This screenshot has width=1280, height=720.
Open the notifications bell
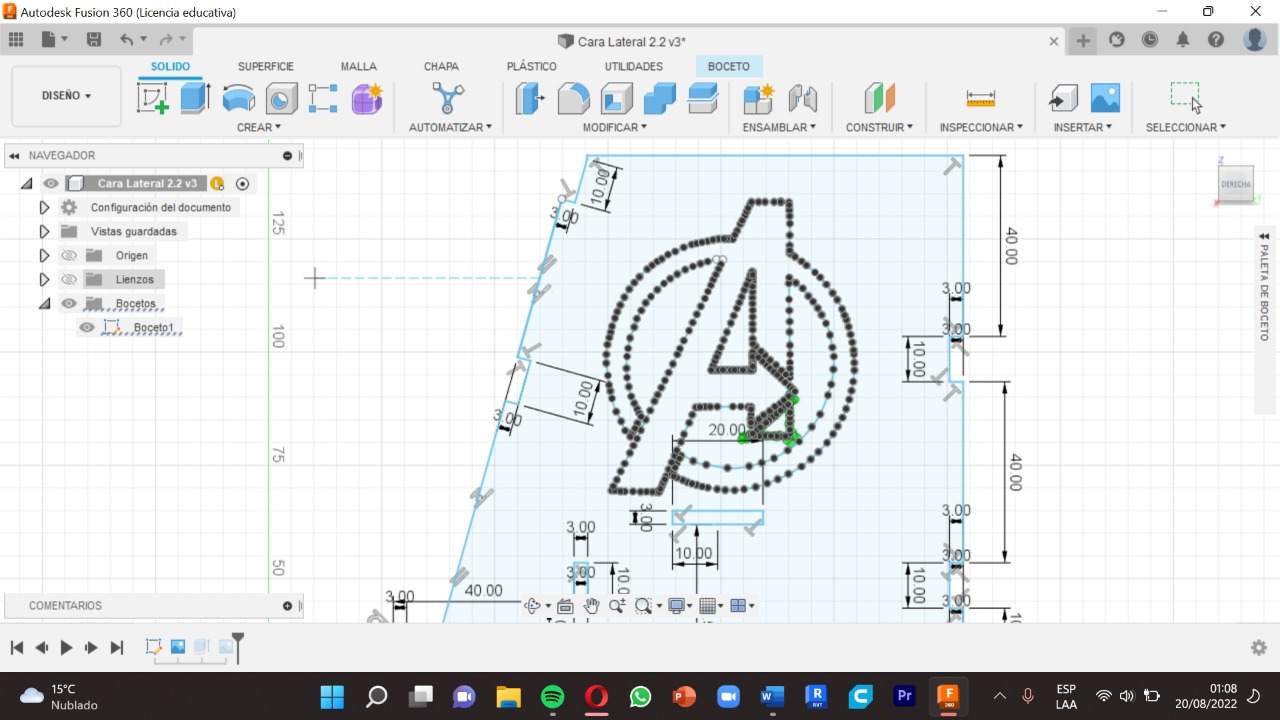tap(1183, 40)
